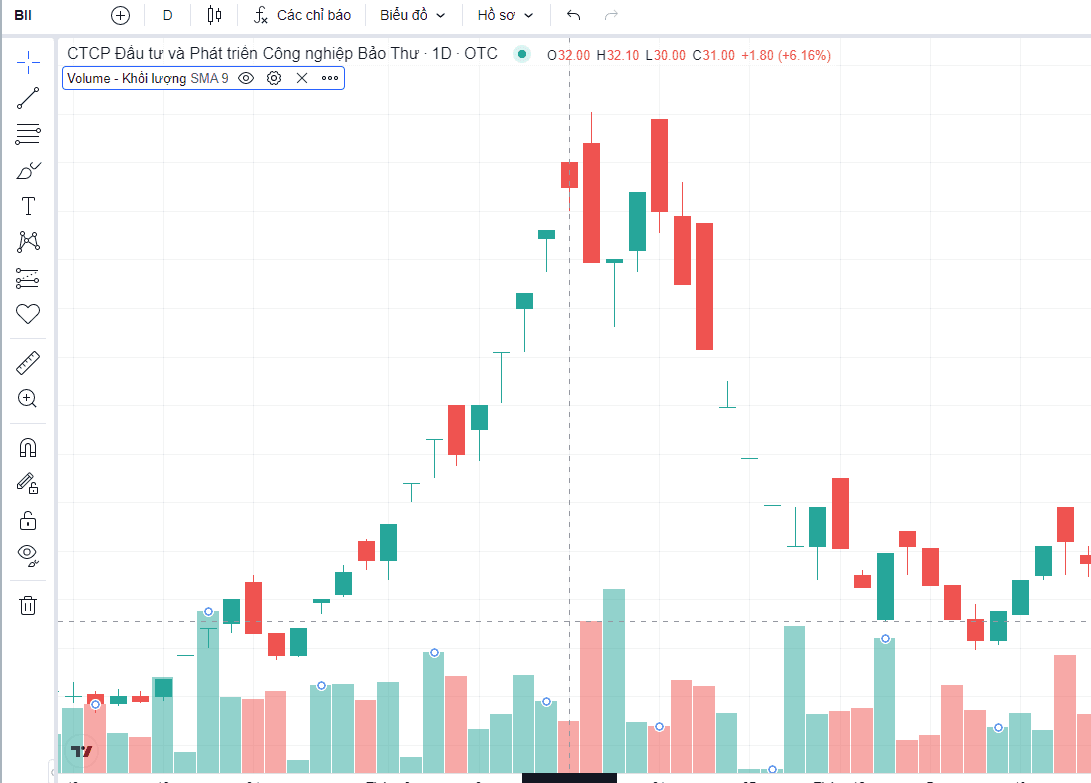Toggle Volume indicator visibility eye
The height and width of the screenshot is (783, 1091).
point(246,78)
